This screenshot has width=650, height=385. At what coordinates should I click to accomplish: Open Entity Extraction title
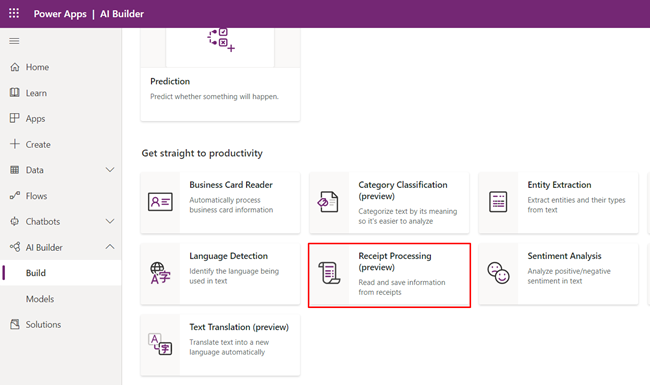[559, 185]
